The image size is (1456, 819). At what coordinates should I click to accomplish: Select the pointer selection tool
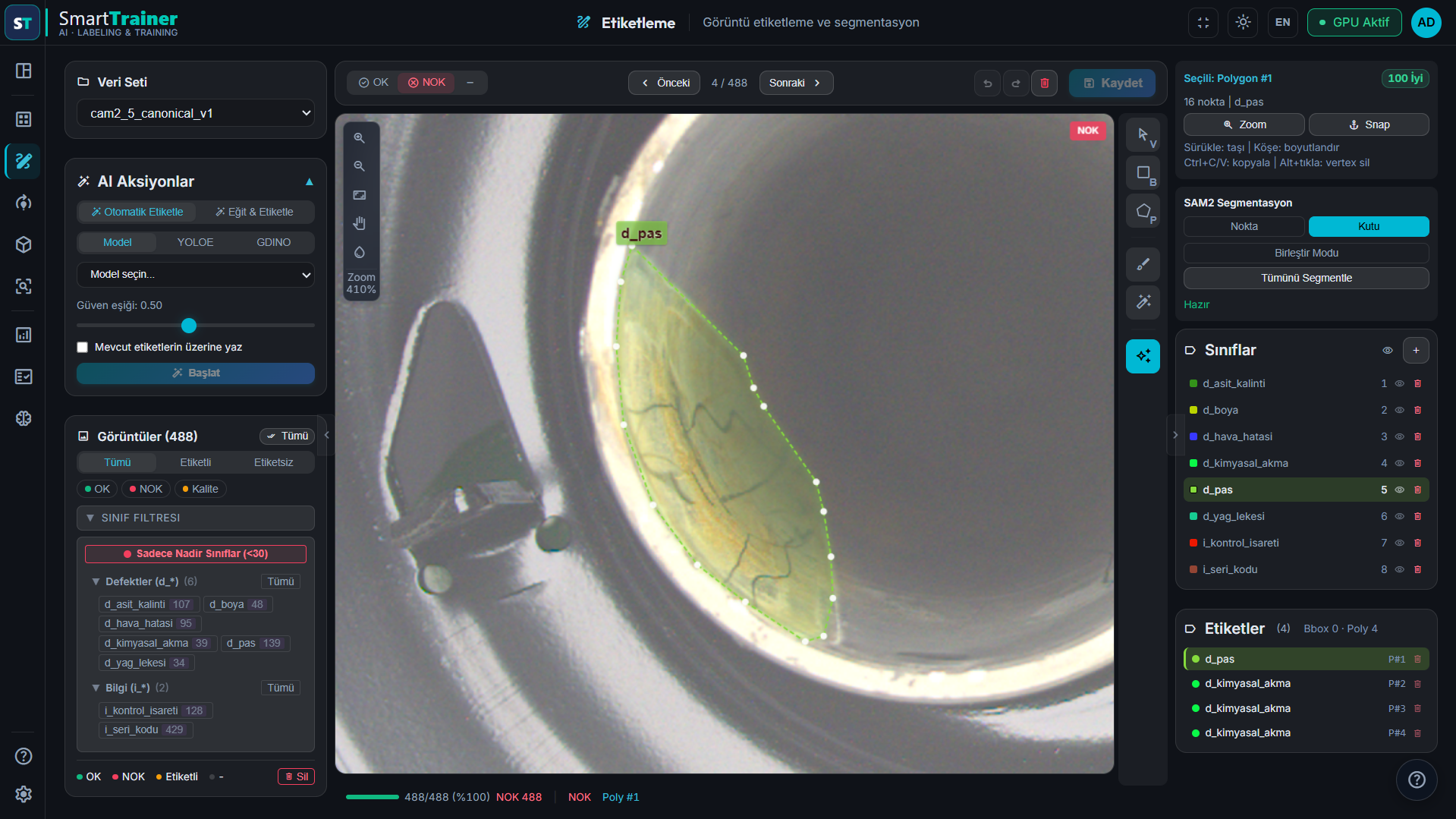click(1143, 135)
